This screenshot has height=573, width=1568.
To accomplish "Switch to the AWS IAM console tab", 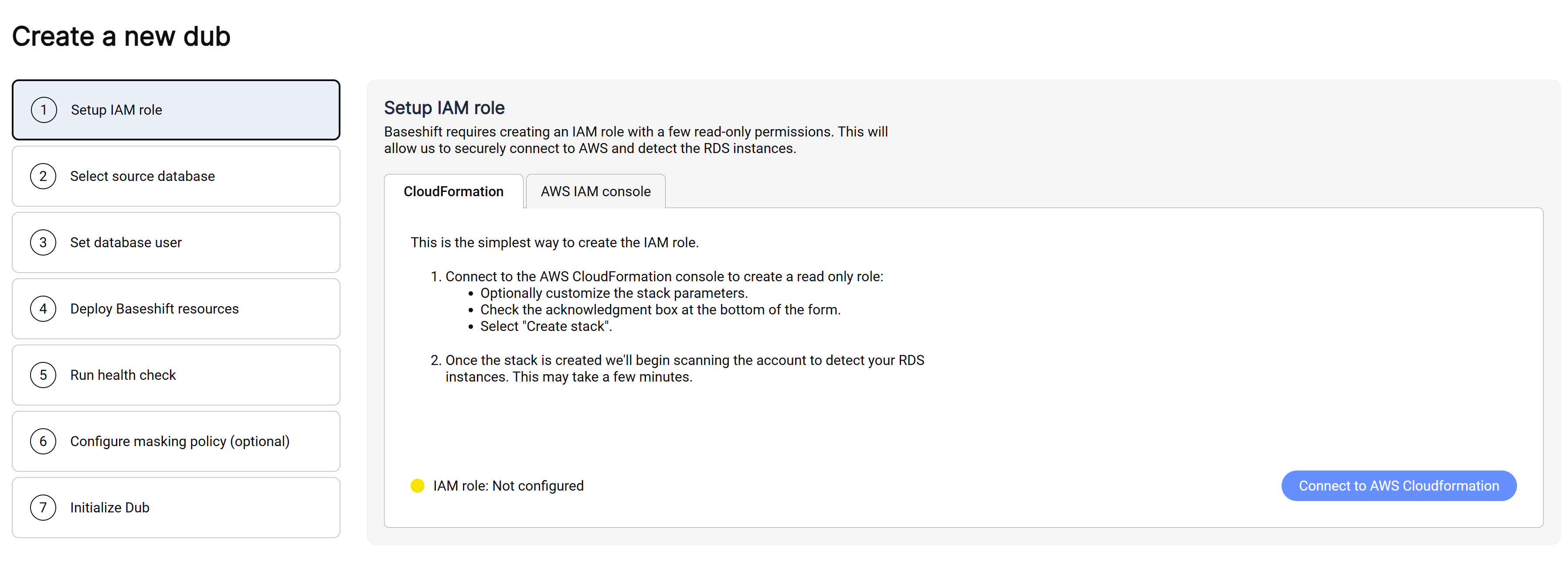I will coord(595,192).
